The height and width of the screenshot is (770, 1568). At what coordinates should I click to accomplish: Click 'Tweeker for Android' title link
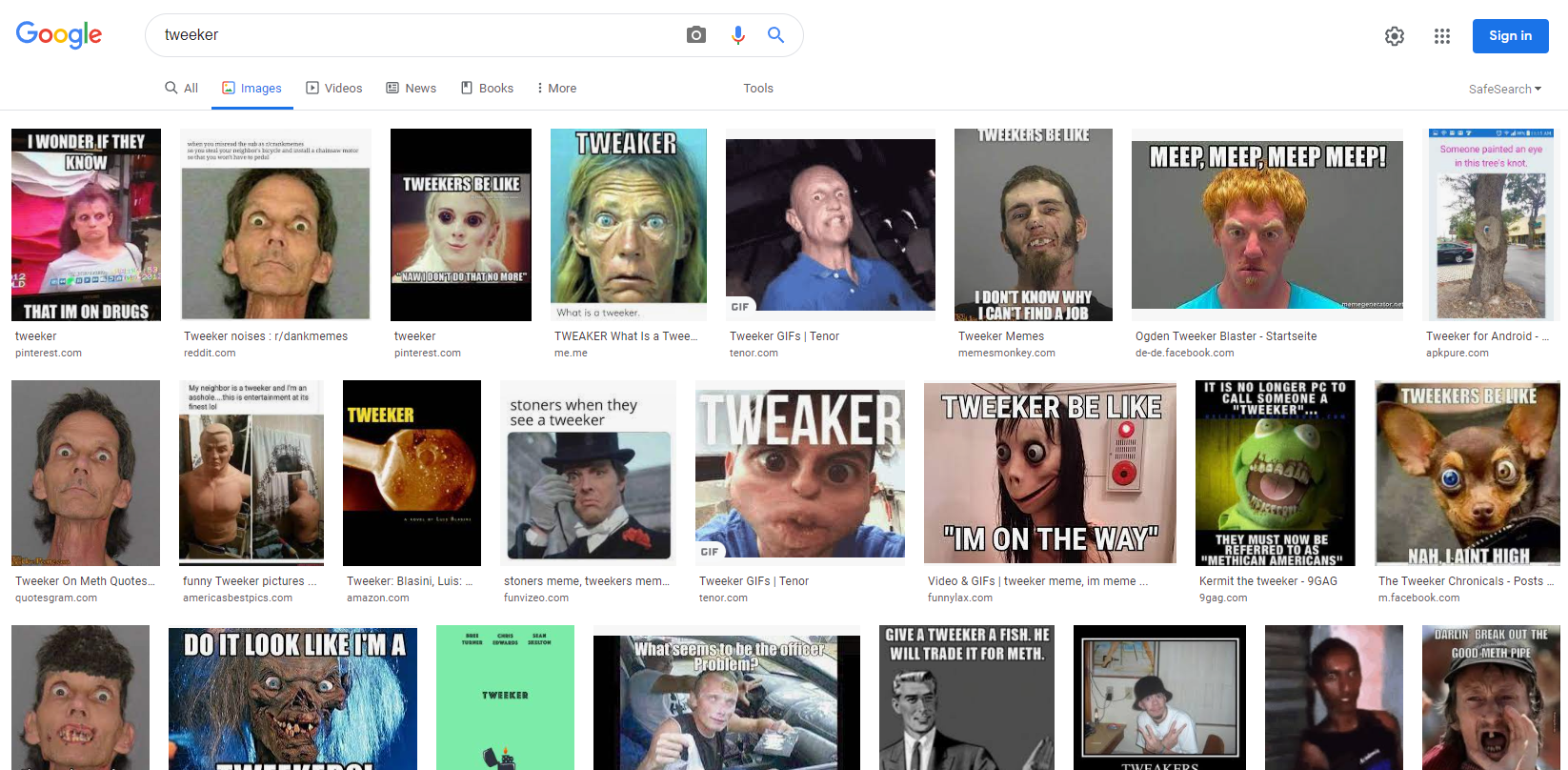(1487, 336)
